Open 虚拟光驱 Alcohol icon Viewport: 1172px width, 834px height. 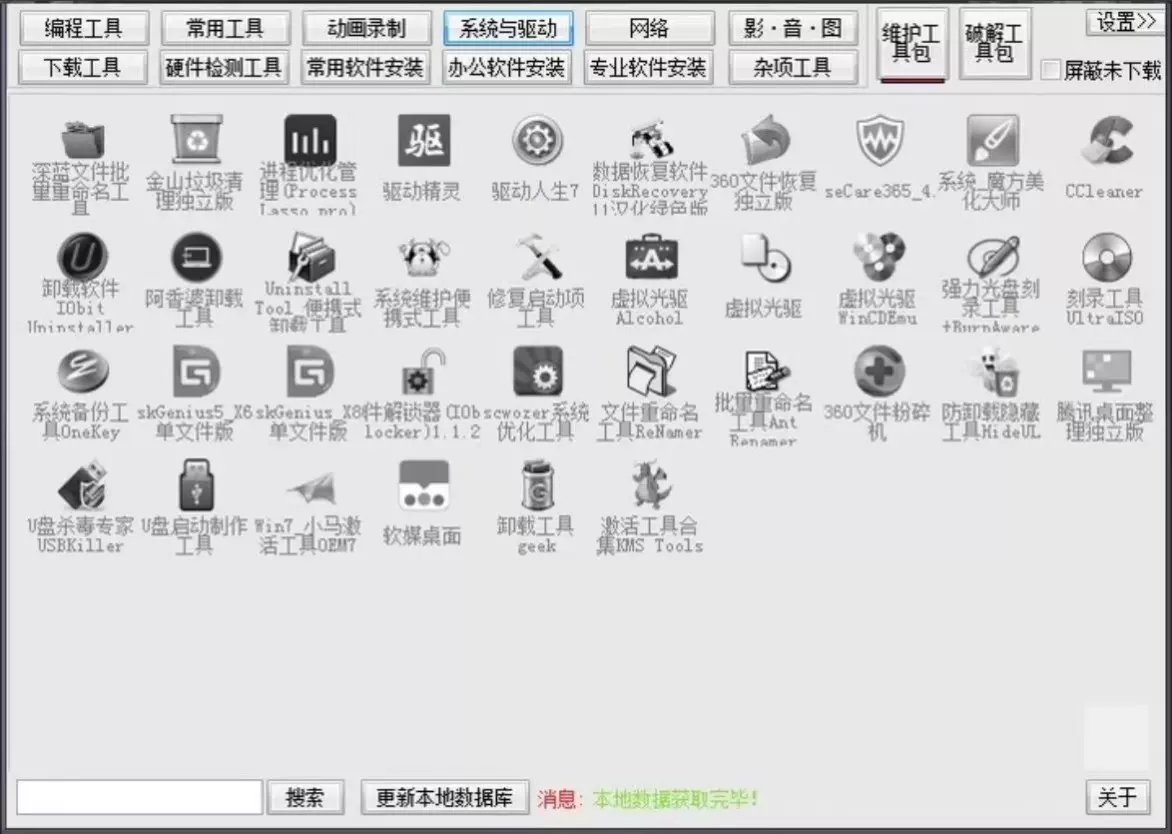click(650, 260)
